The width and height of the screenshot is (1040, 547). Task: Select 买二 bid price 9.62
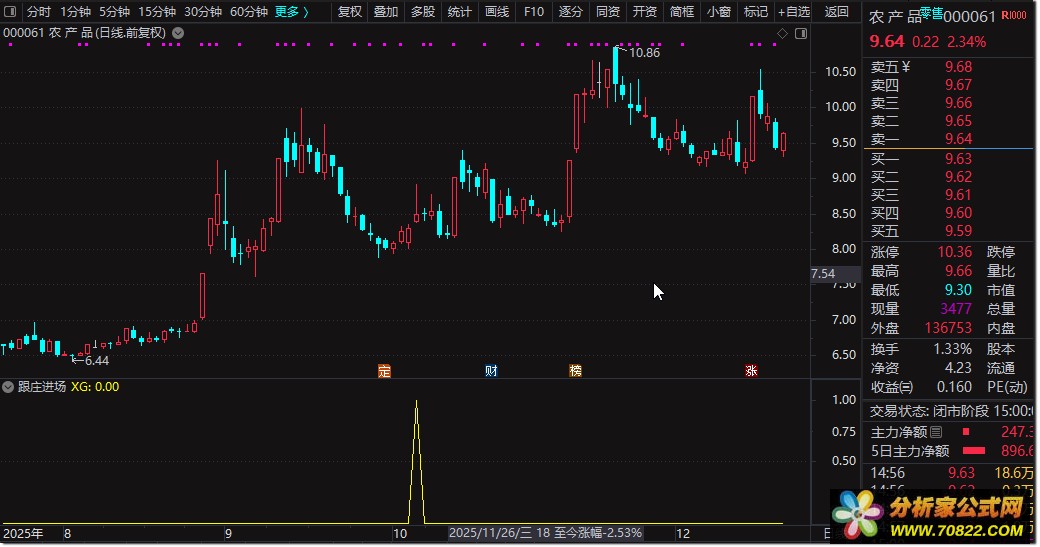958,177
